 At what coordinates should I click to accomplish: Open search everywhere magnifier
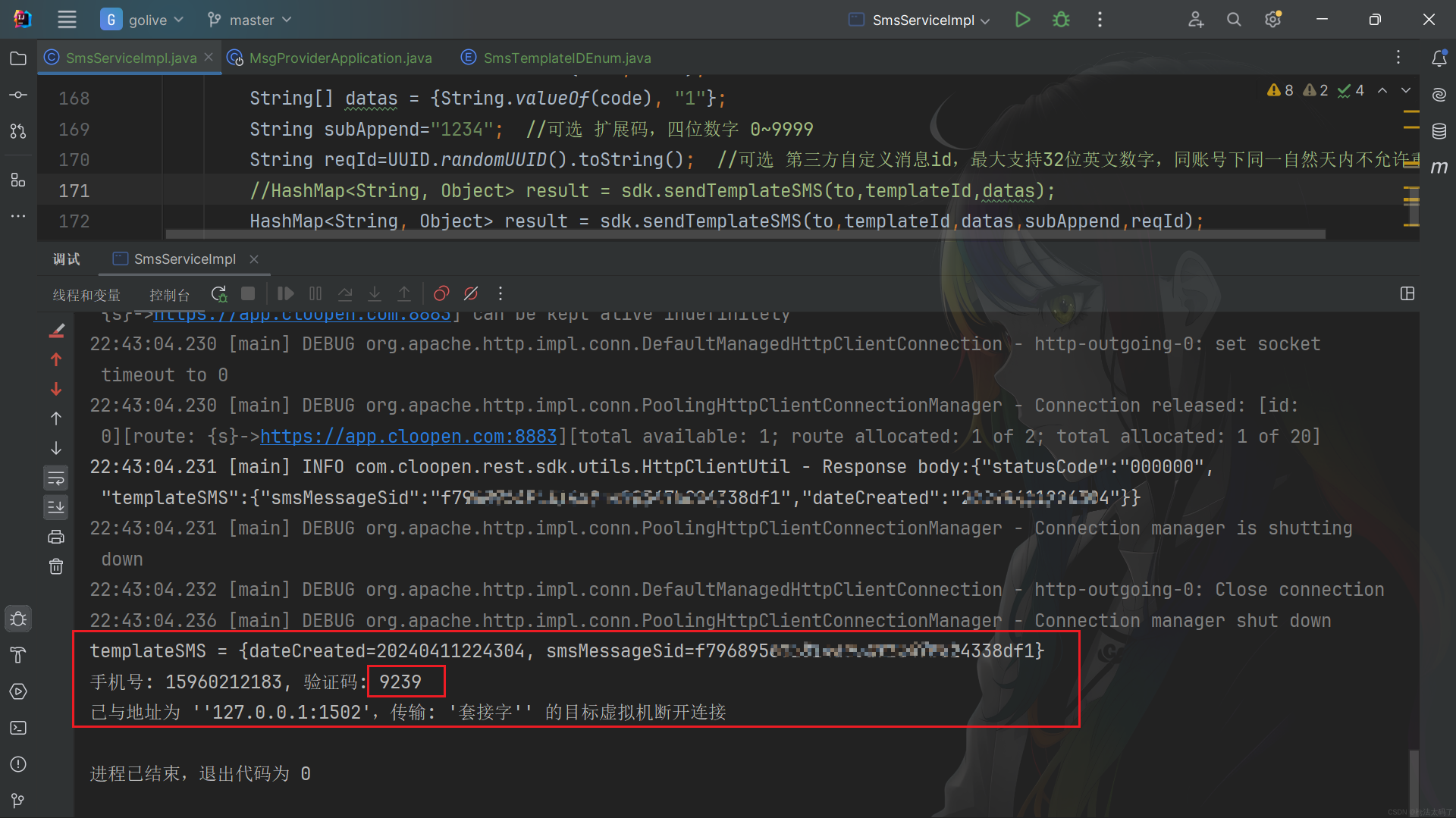tap(1234, 20)
